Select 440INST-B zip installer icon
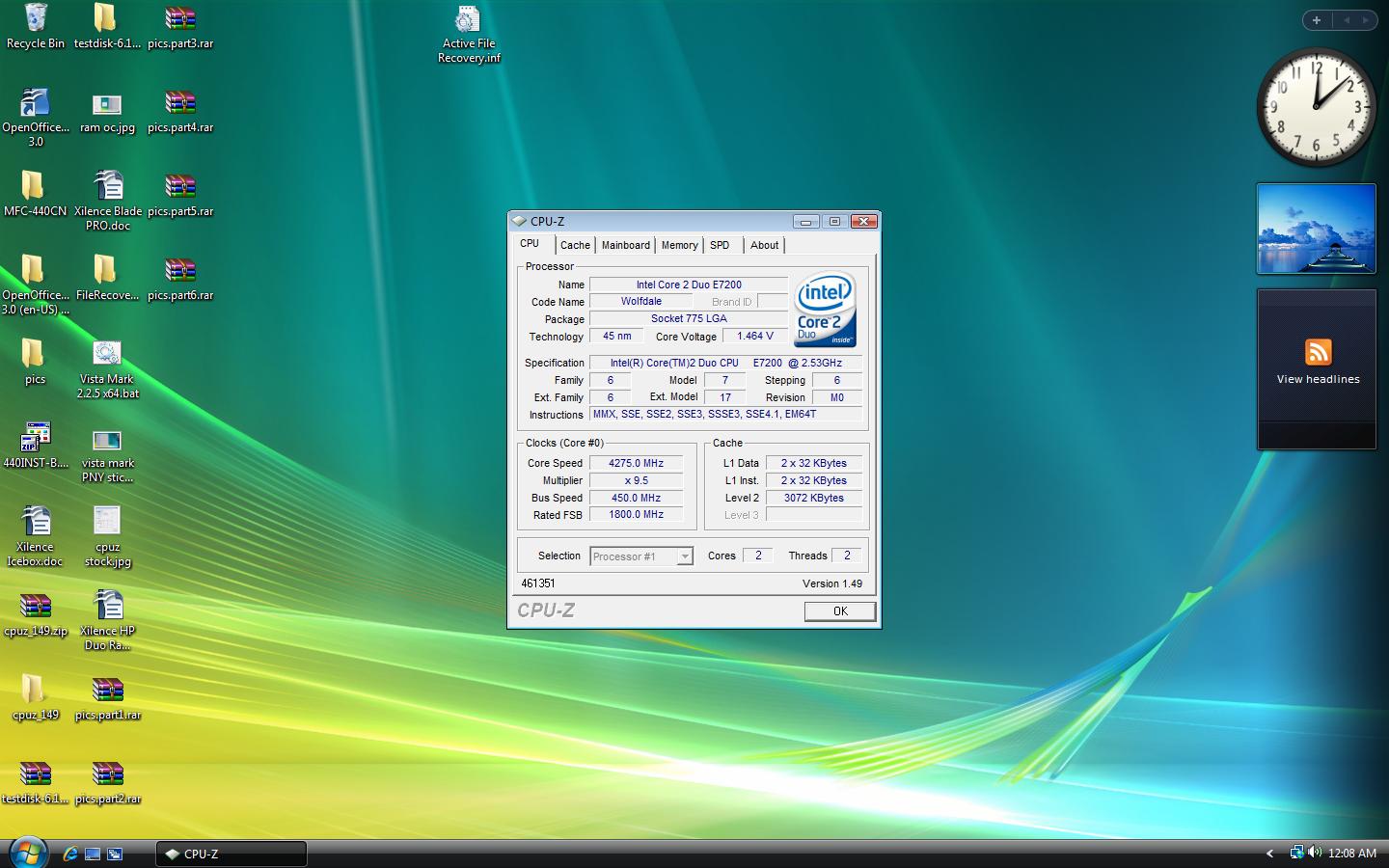 36,445
